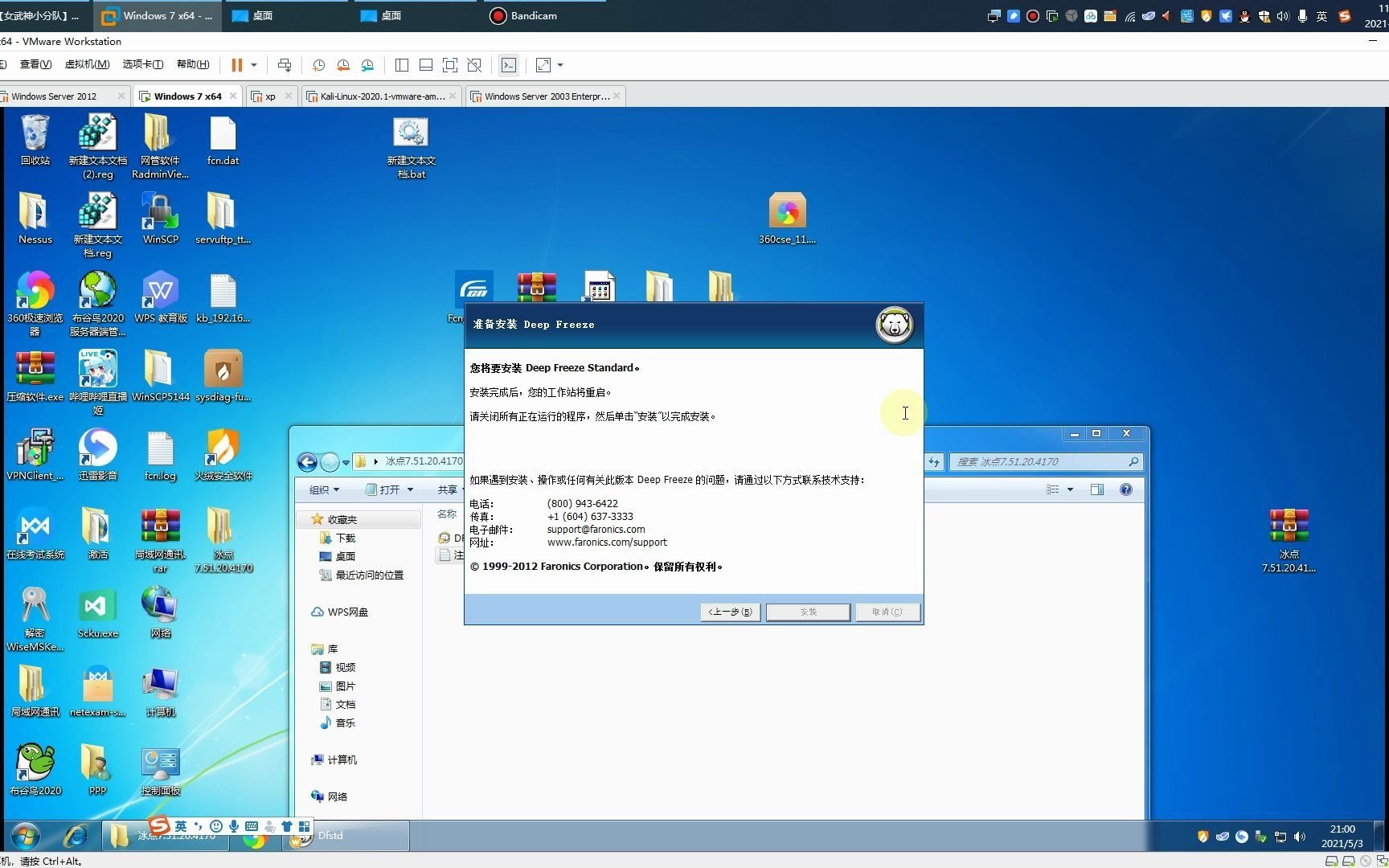This screenshot has height=868, width=1389.
Task: Select the 控制面板 desktop icon
Action: [160, 770]
